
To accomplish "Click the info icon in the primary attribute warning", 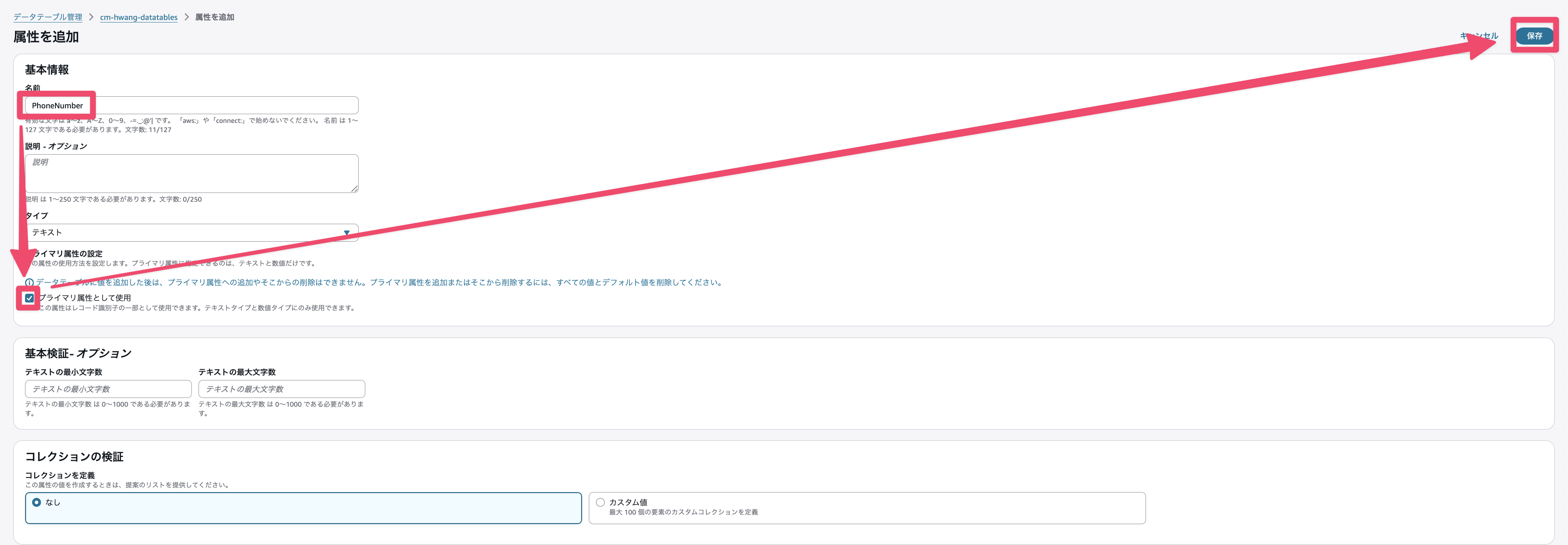I will 30,282.
